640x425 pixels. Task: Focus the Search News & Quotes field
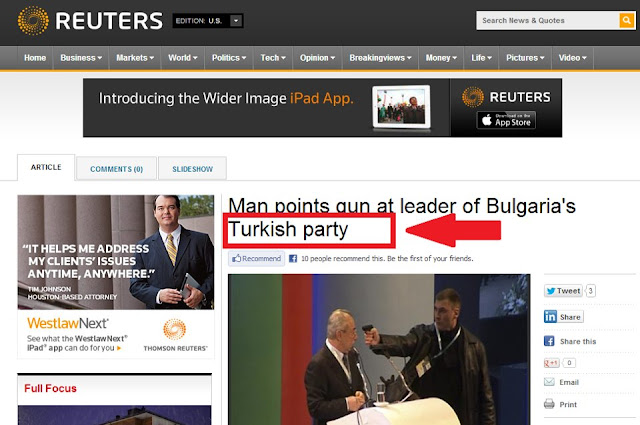(x=548, y=20)
